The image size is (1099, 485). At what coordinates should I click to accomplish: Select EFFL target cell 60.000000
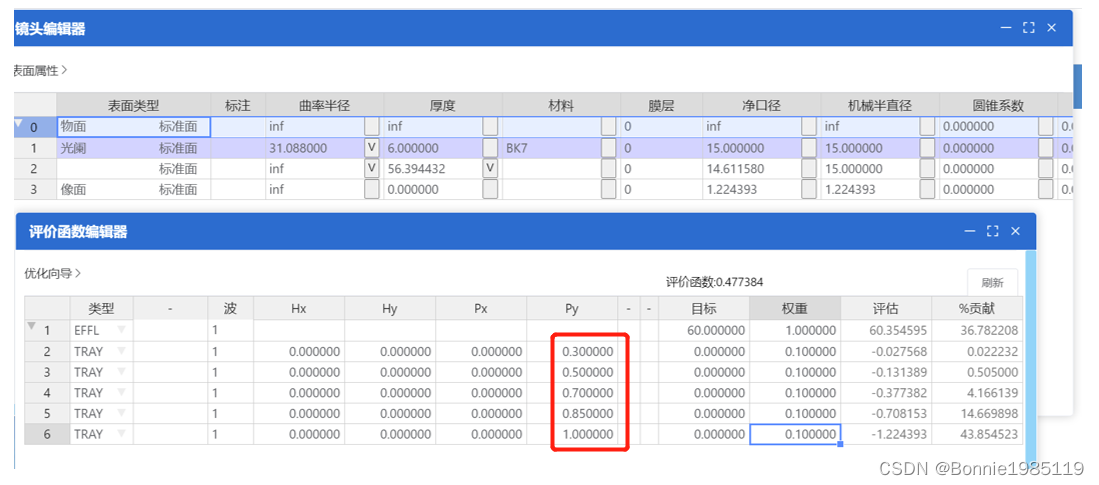coord(704,330)
